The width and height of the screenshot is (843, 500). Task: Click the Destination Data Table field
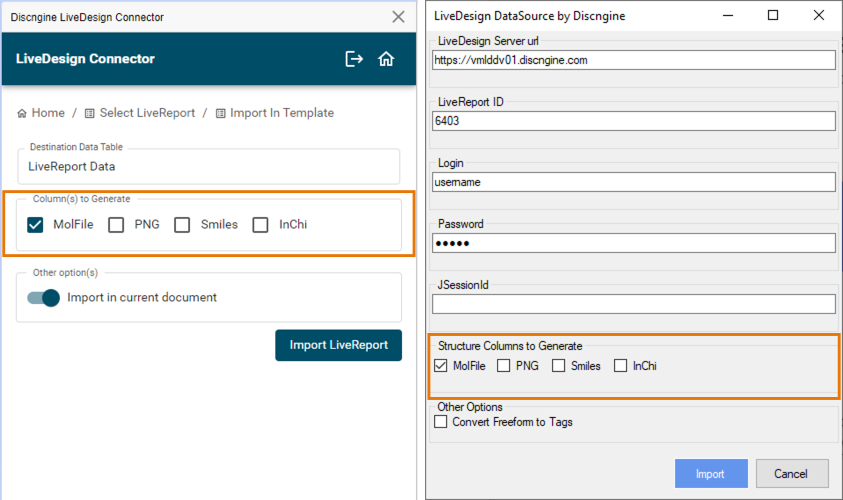tap(209, 167)
